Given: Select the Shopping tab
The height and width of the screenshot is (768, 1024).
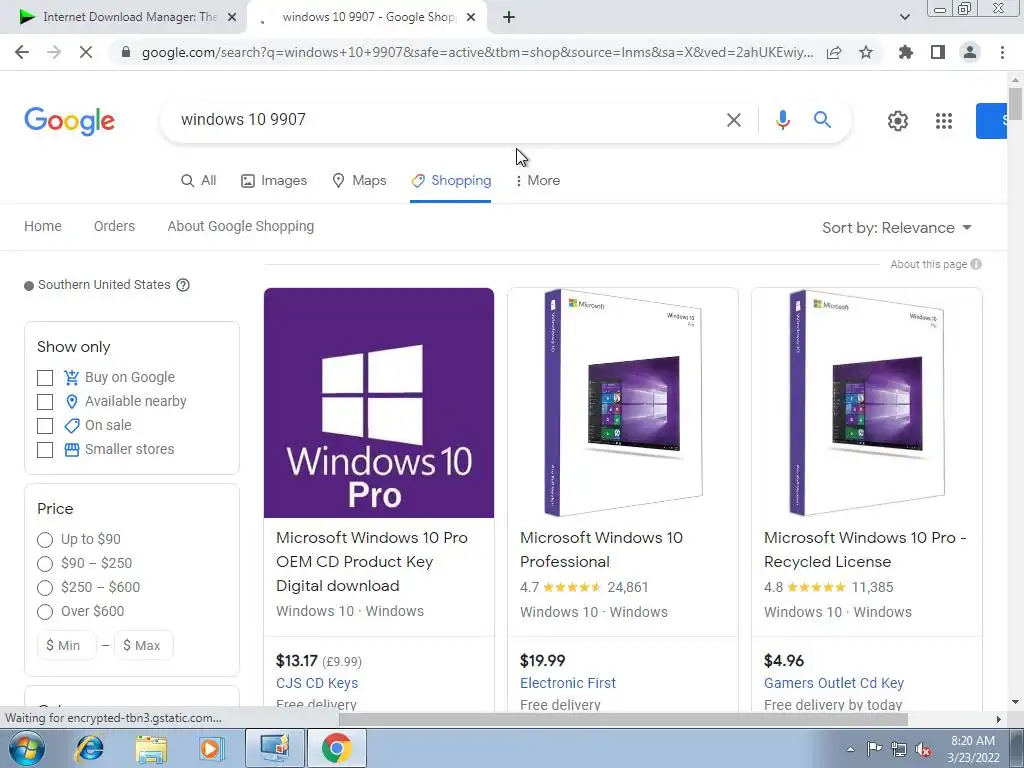Looking at the screenshot, I should [x=451, y=180].
